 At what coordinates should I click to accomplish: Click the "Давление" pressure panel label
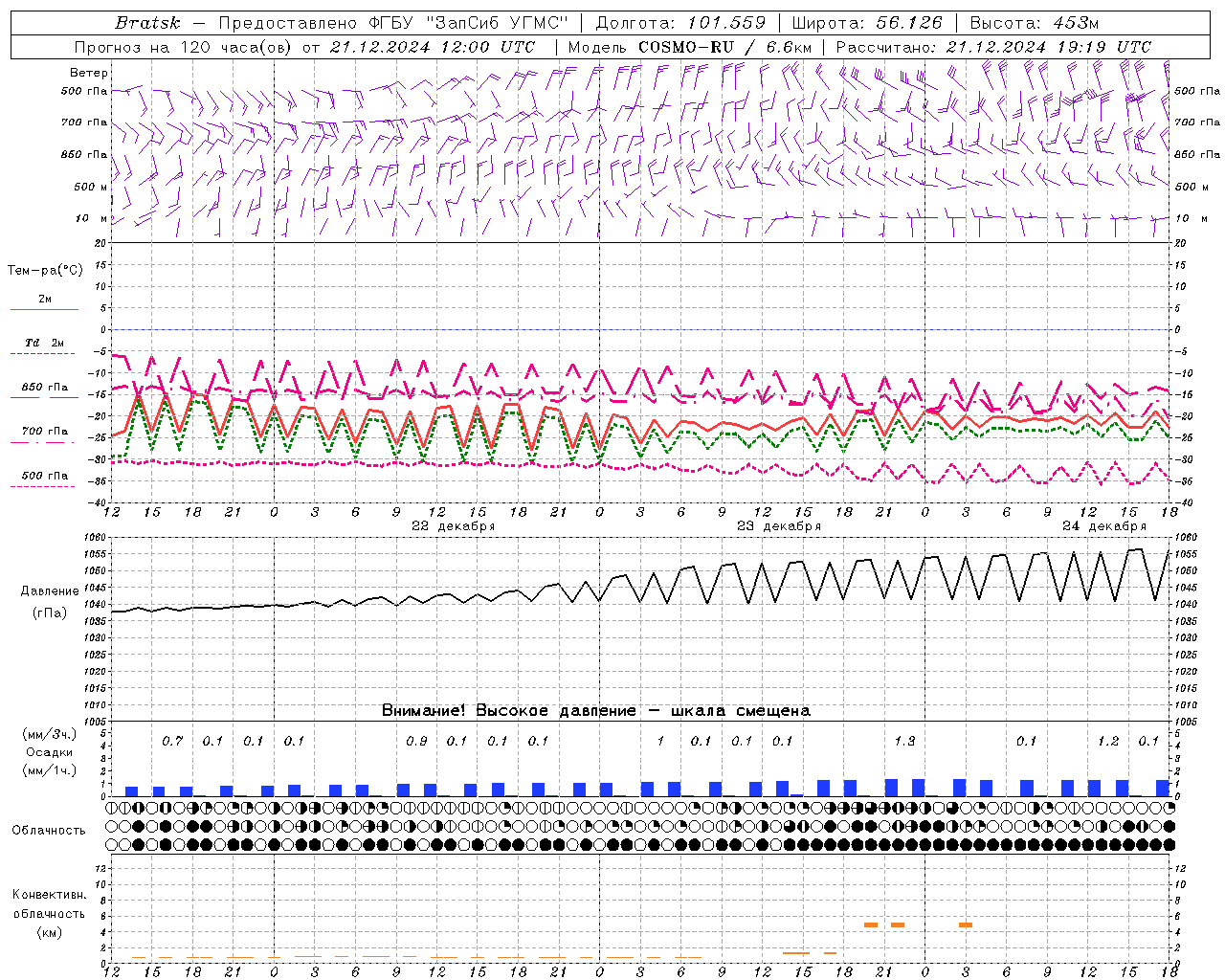(x=50, y=591)
